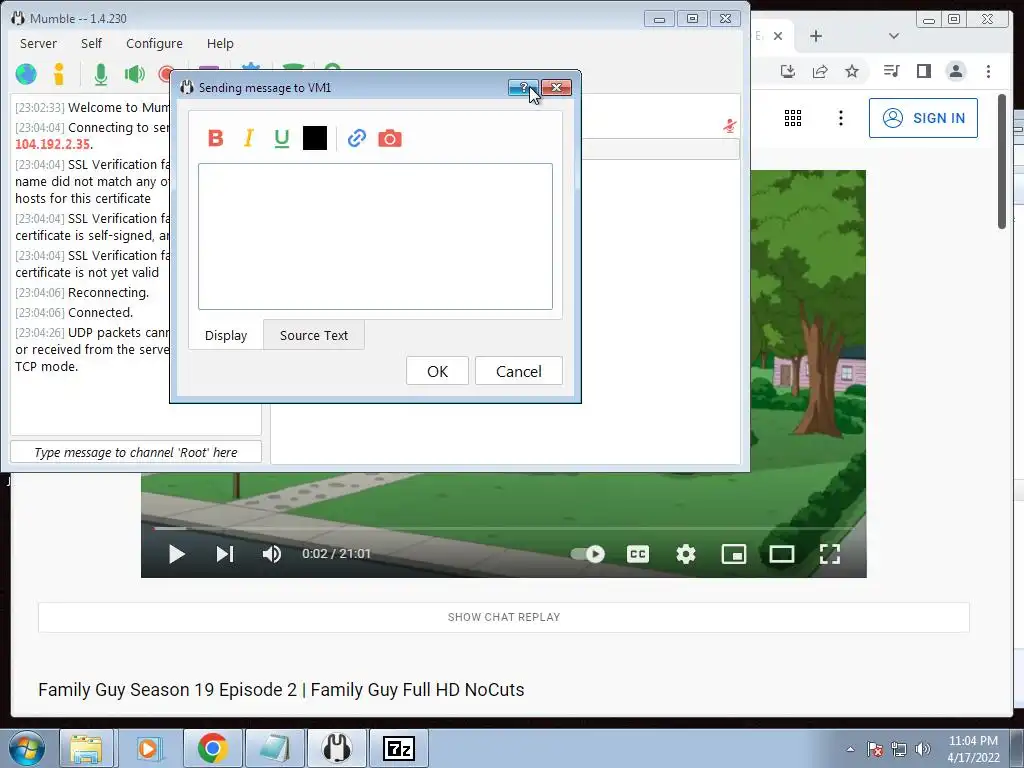Open network tray icon
1024x768 pixels.
tap(899, 749)
